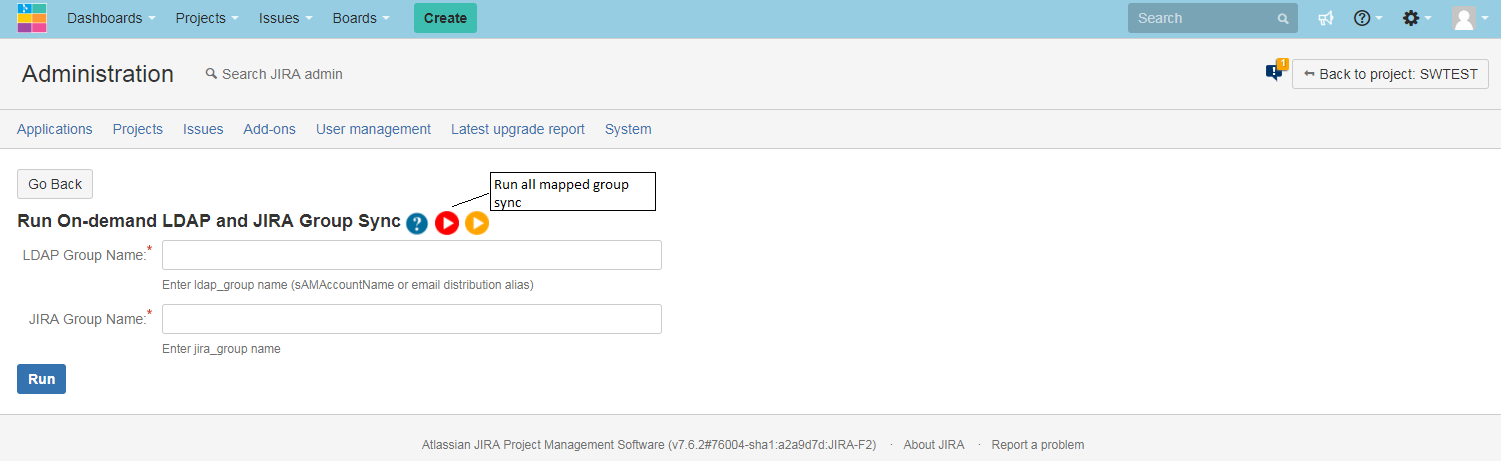Click the Create button
This screenshot has width=1501, height=461.
[445, 18]
